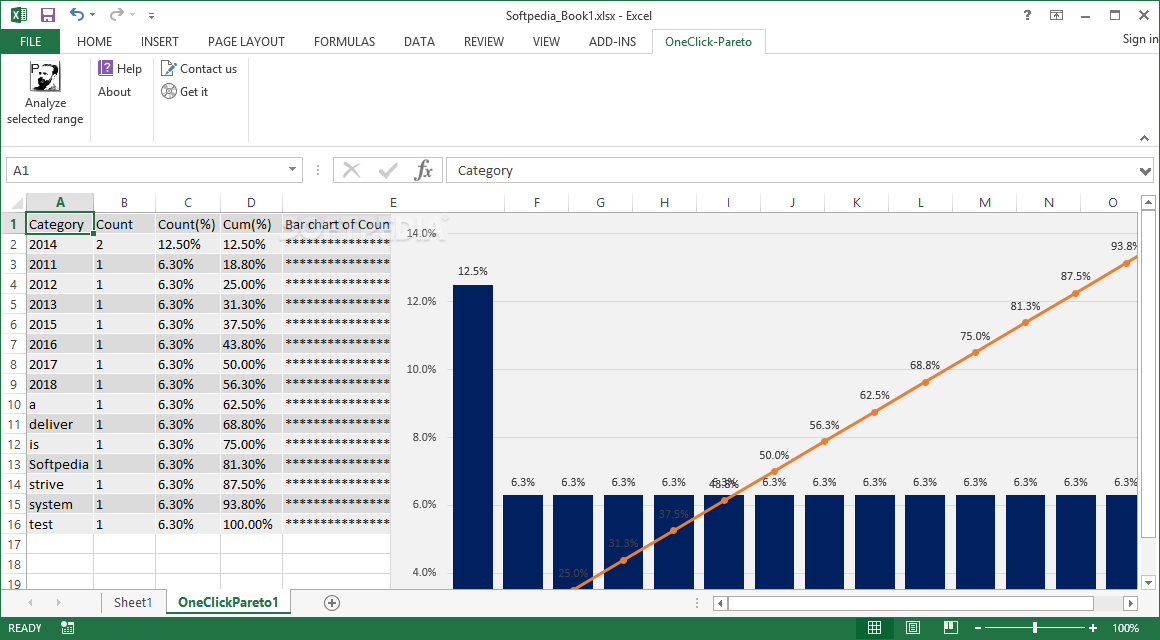Click the vertical scrollbar down arrow
1160x640 pixels.
click(1147, 582)
